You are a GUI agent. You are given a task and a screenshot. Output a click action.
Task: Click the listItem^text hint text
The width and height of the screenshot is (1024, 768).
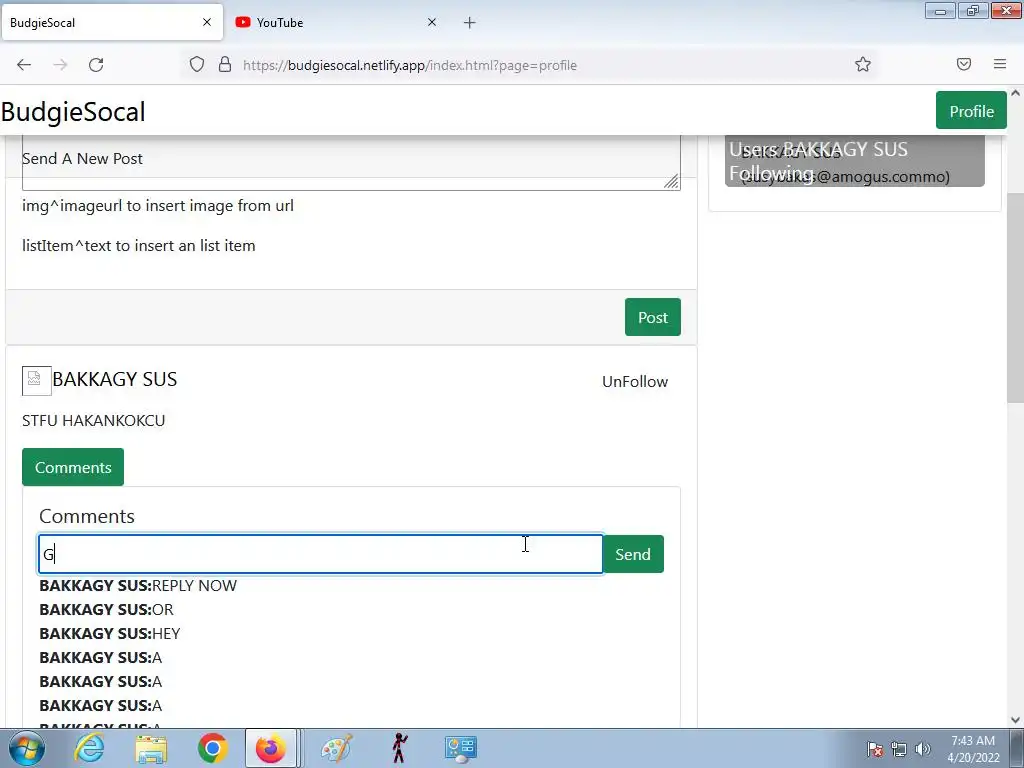[138, 246]
